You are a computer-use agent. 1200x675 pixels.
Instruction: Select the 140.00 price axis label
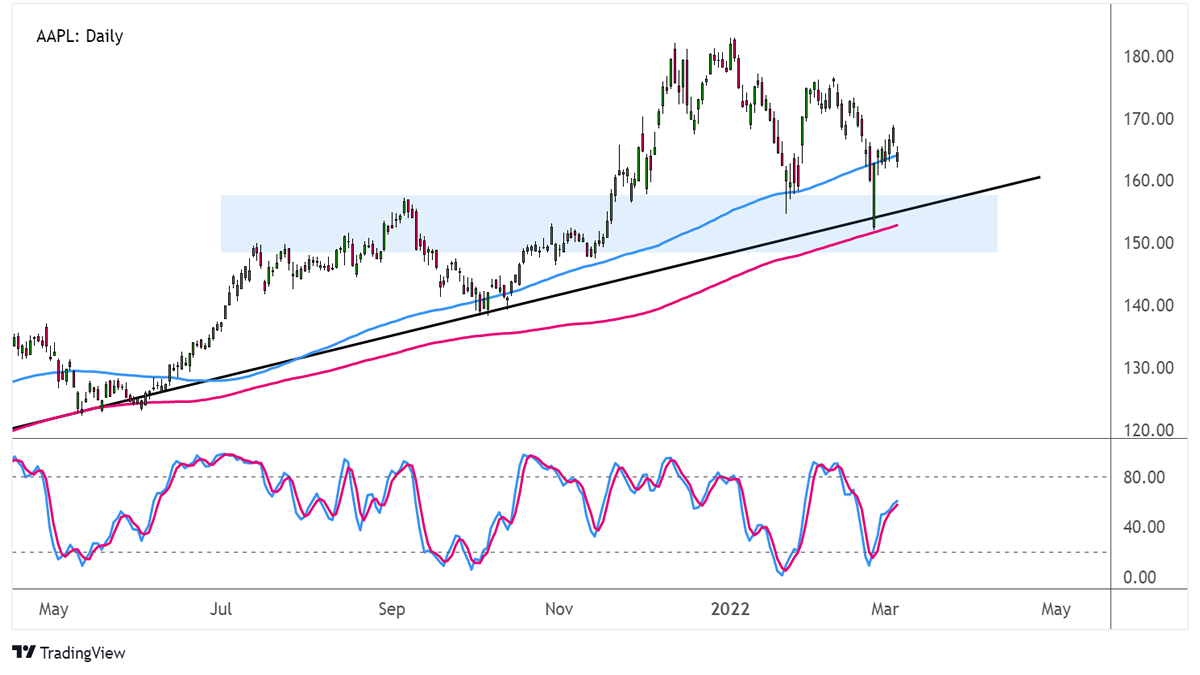[1149, 306]
